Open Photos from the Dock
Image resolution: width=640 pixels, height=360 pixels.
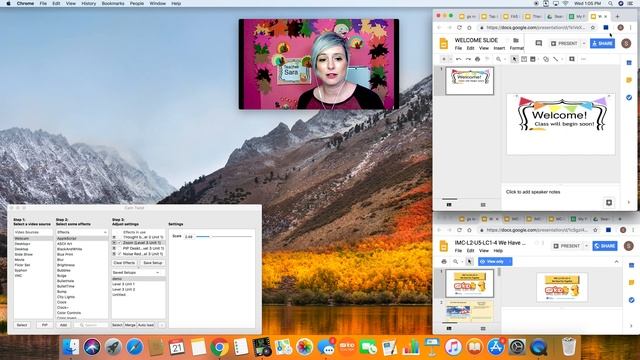(304, 347)
